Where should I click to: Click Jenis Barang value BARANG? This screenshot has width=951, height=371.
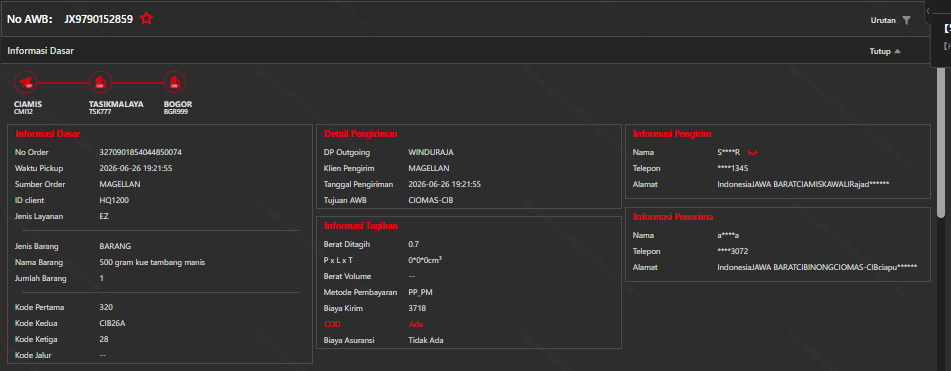coord(115,246)
